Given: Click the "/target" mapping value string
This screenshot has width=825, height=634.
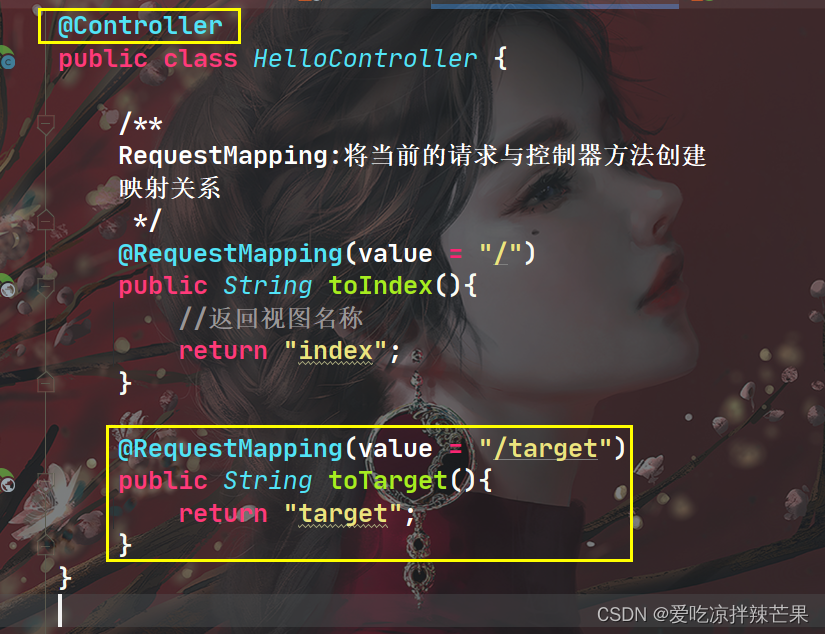Looking at the screenshot, I should click(x=545, y=449).
